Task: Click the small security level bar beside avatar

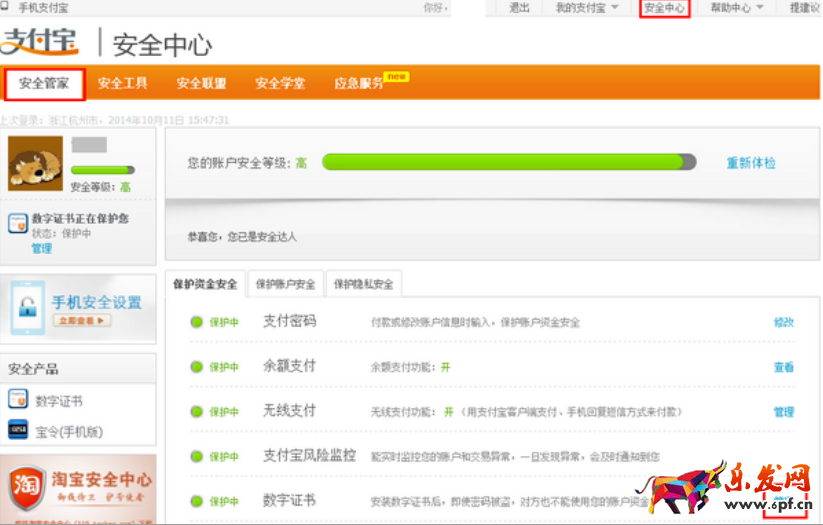Action: 103,170
